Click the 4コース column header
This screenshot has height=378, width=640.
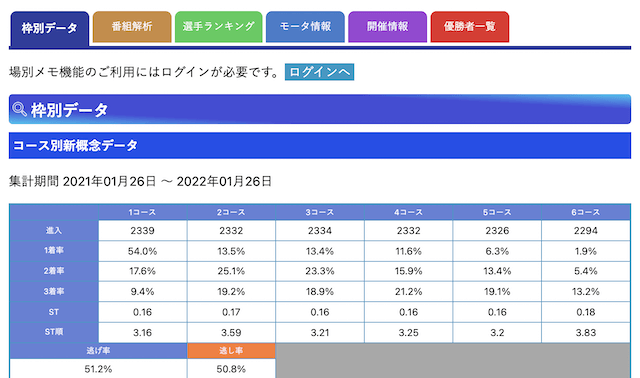[x=409, y=212]
